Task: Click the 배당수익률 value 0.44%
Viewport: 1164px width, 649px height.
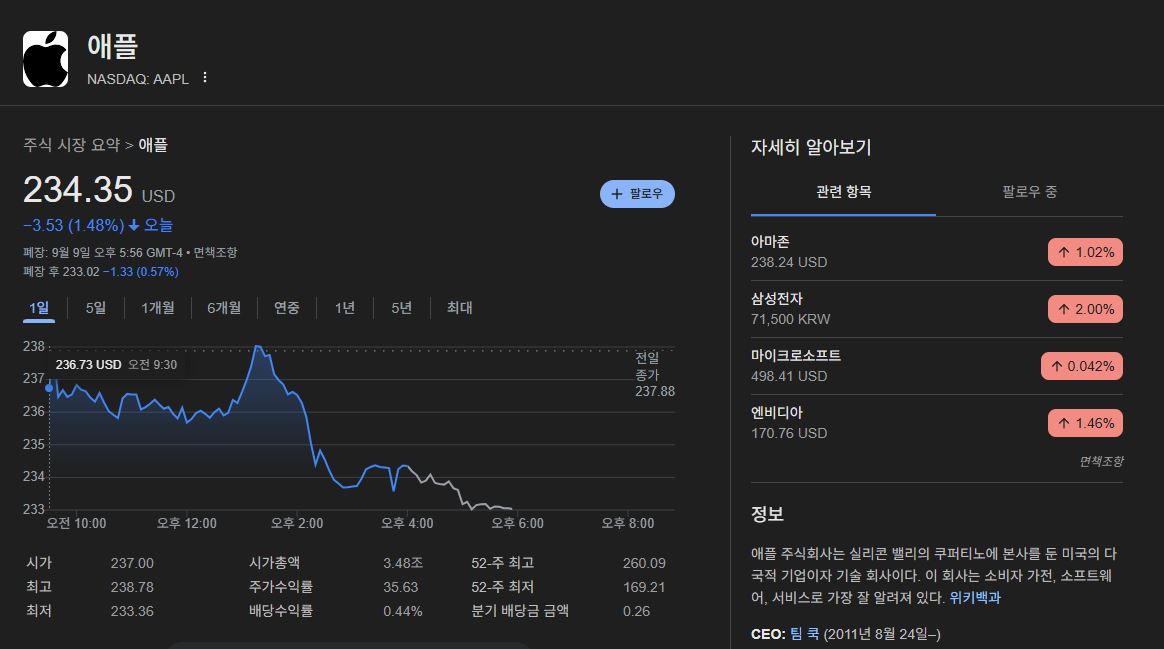Action: click(x=403, y=611)
